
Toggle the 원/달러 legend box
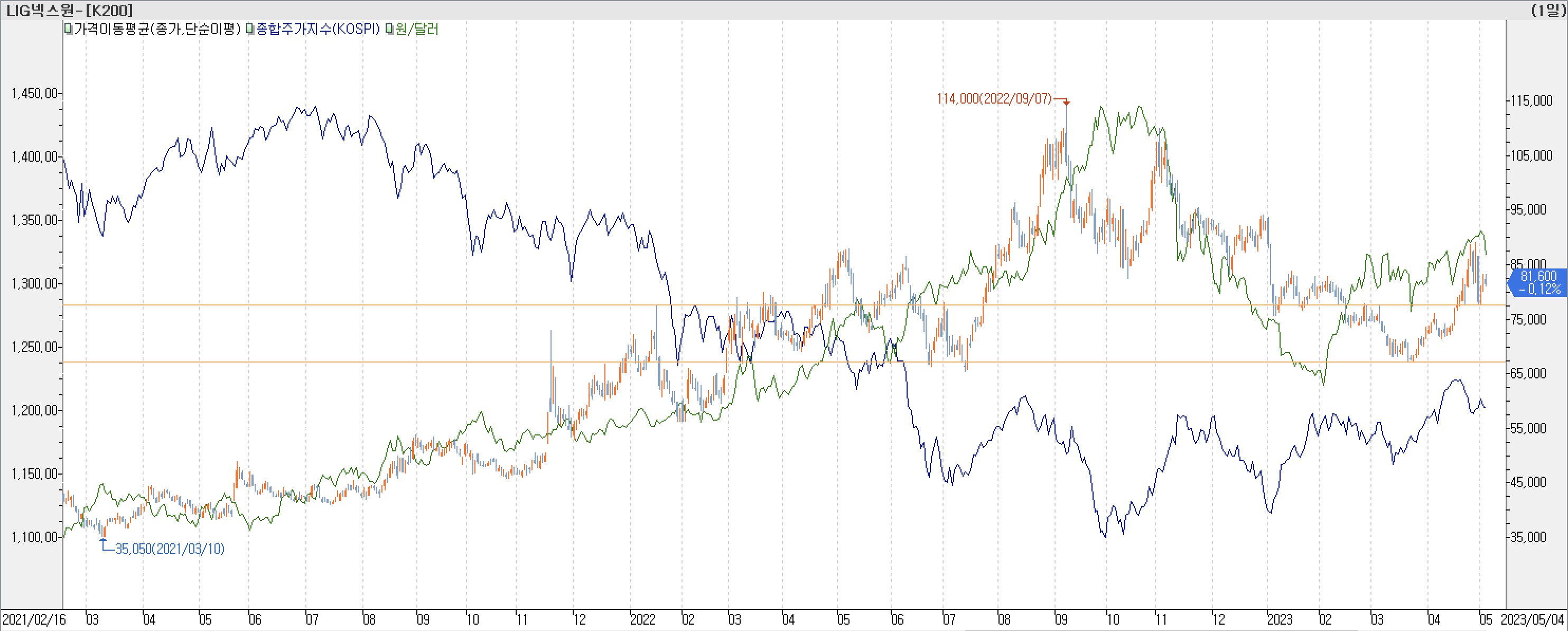click(x=389, y=29)
